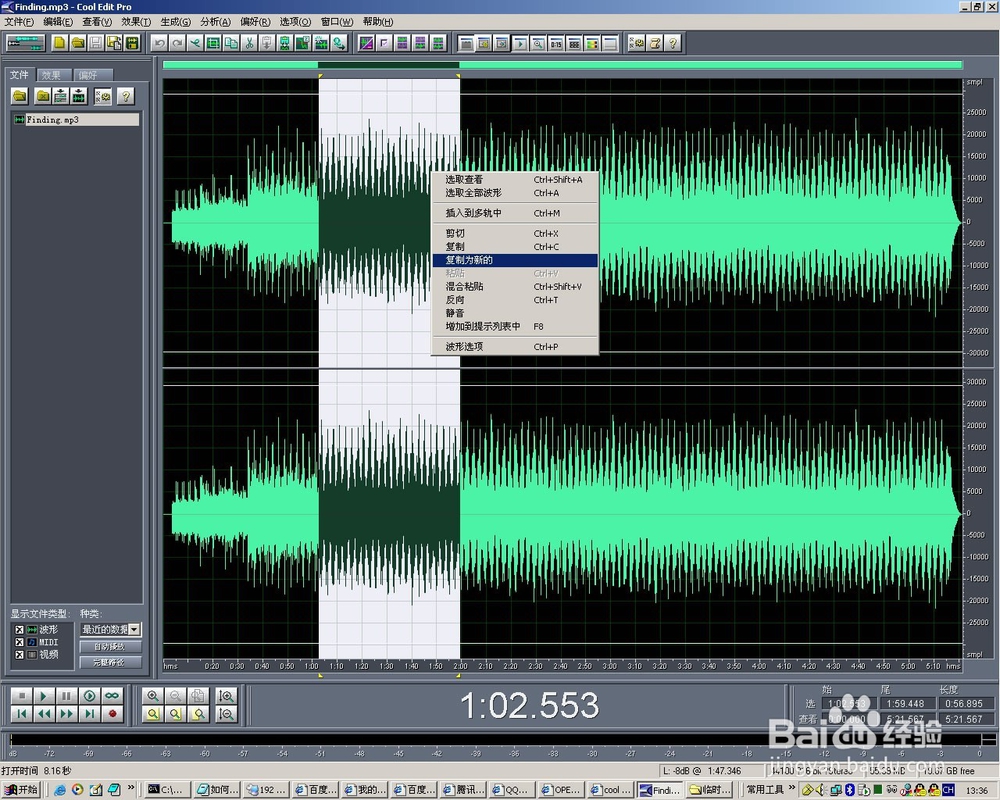The width and height of the screenshot is (1000, 800).
Task: Choose 增加到提示列表中 in the context menu
Action: (x=515, y=327)
